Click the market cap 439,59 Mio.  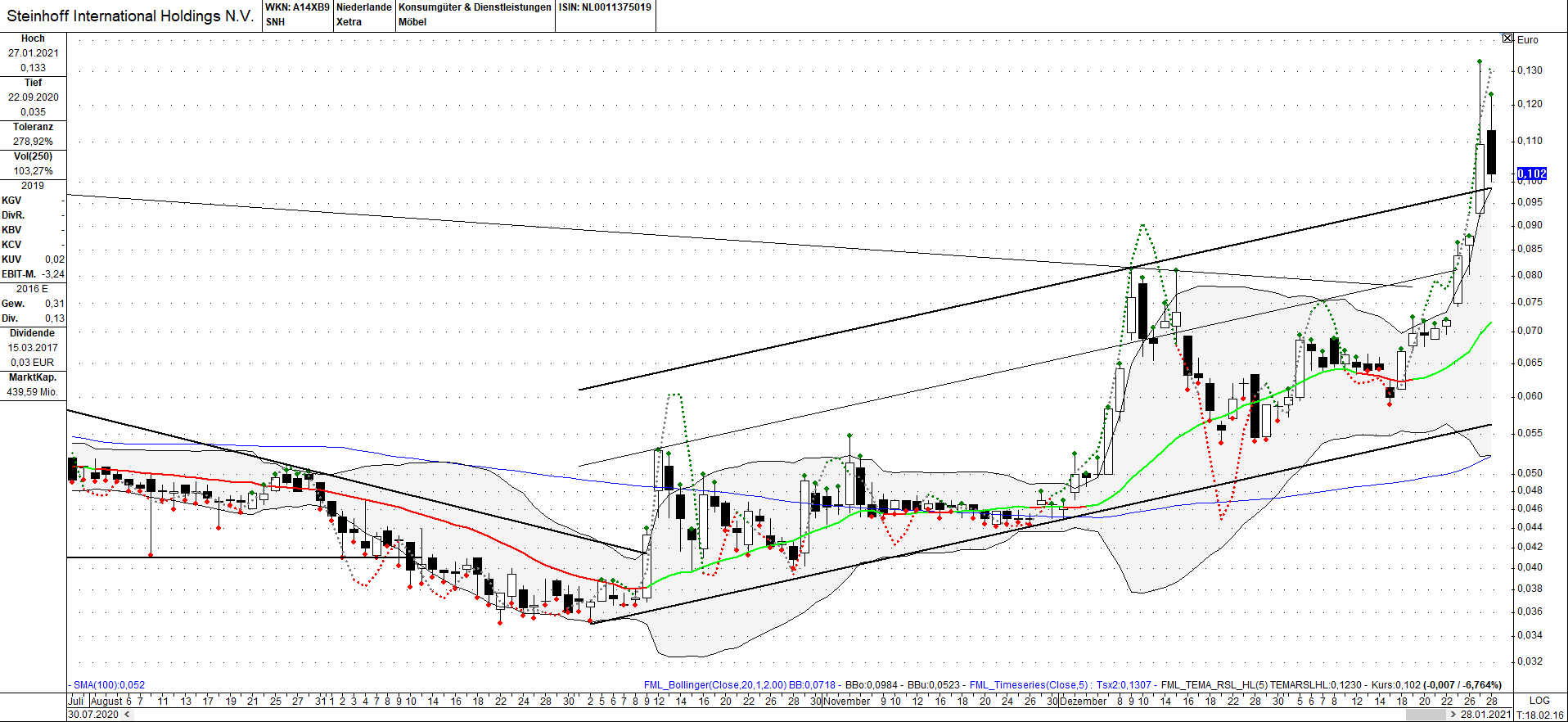[33, 392]
